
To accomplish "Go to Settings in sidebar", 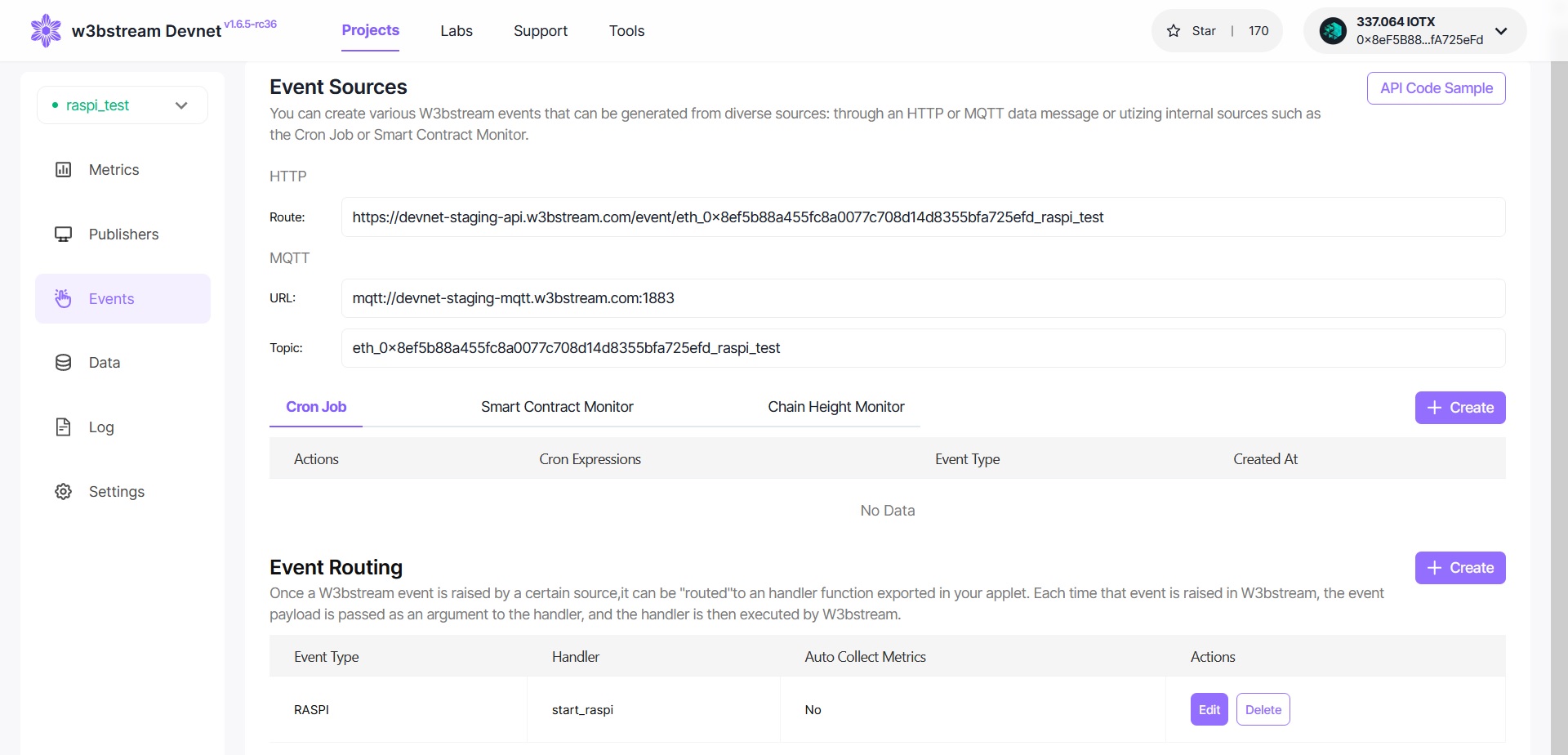I will pyautogui.click(x=122, y=492).
